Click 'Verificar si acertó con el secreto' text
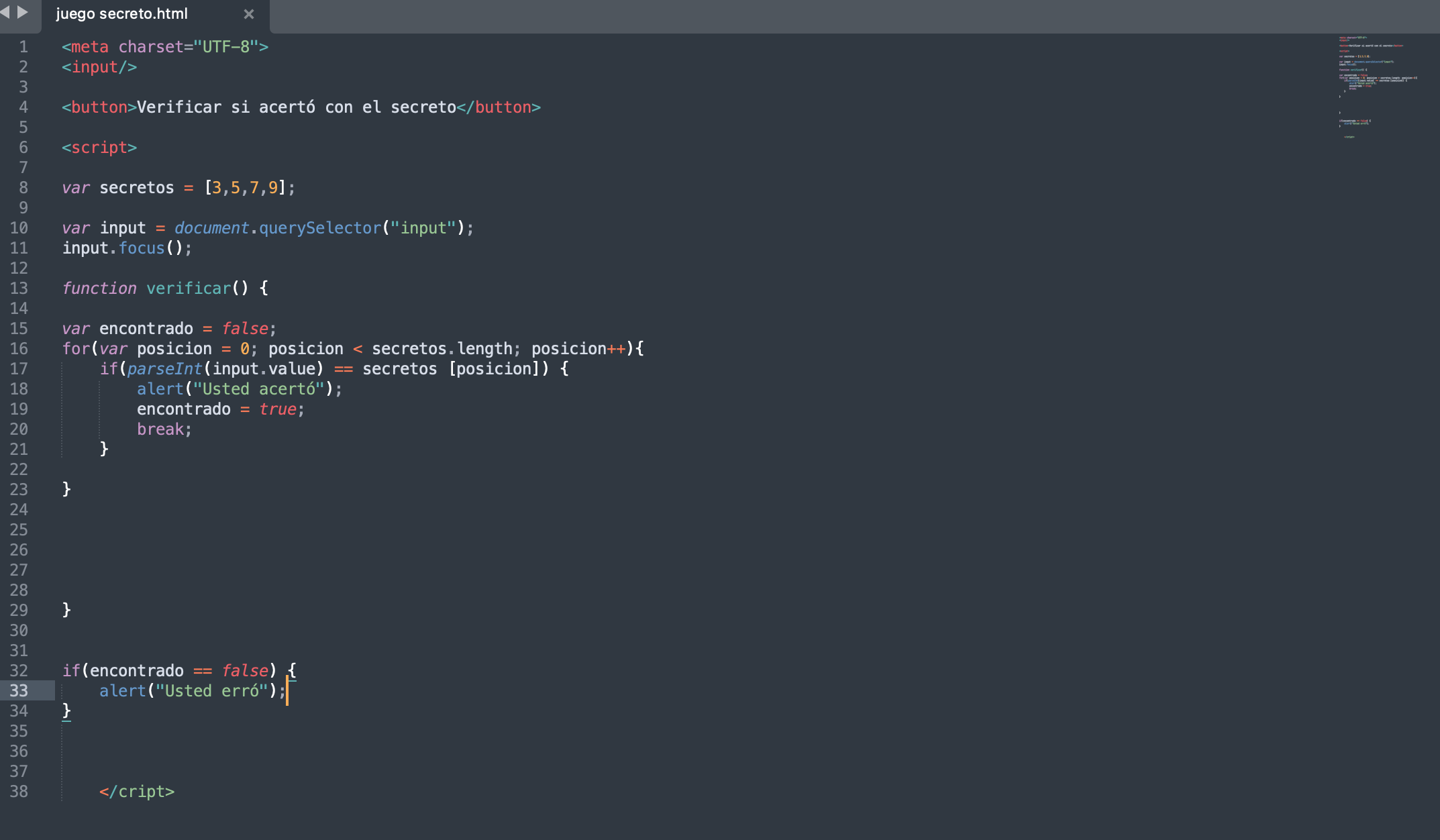The image size is (1440, 840). tap(297, 107)
